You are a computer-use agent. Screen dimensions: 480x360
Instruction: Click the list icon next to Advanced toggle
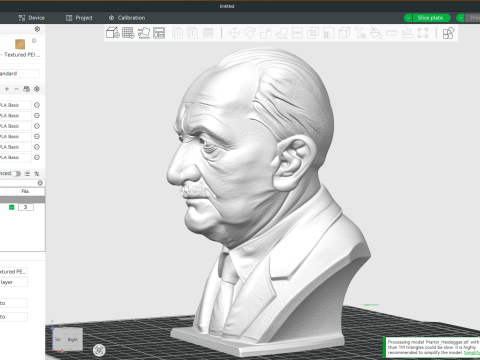point(27,174)
